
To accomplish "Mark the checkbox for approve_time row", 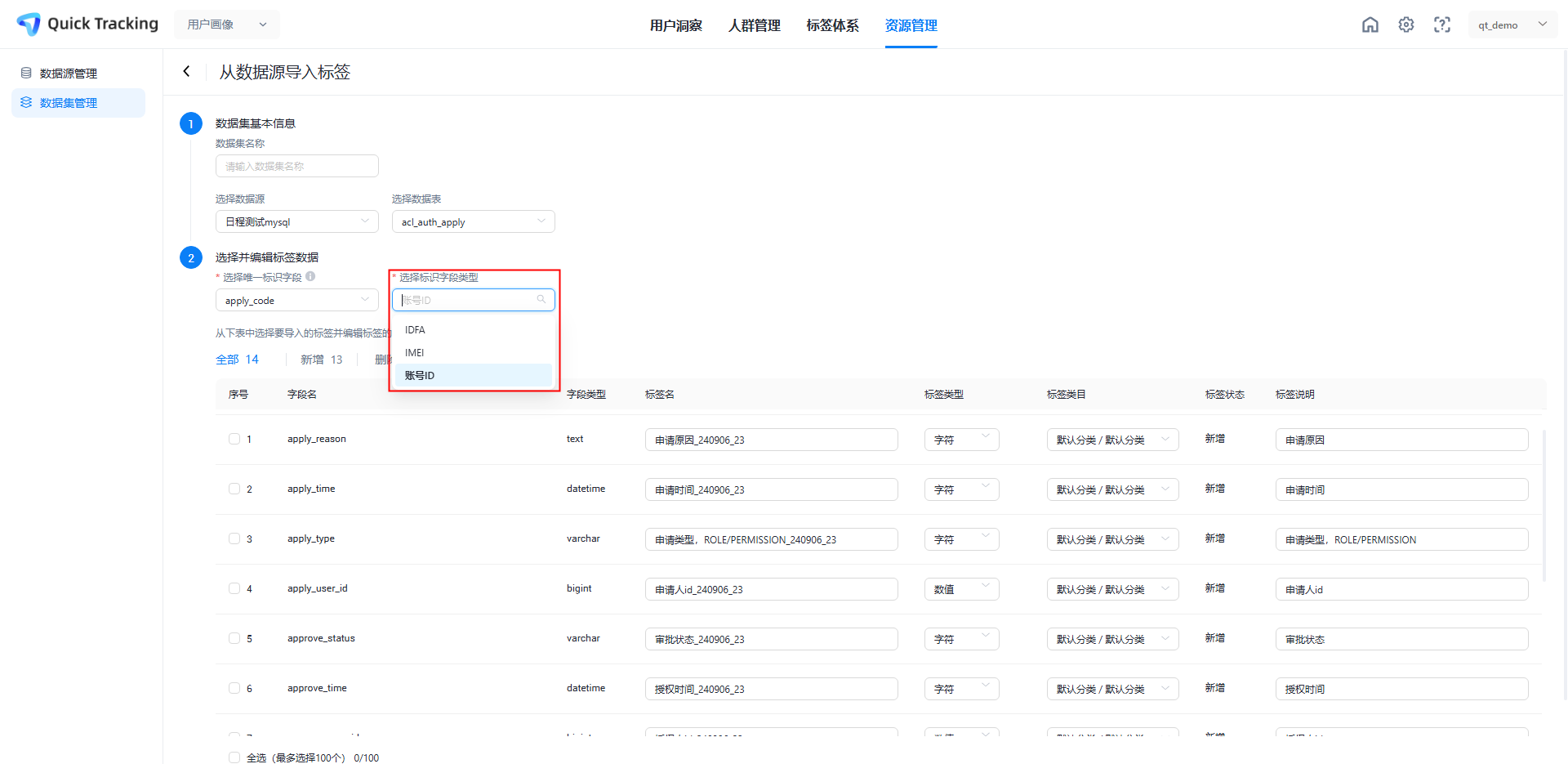I will [x=234, y=688].
